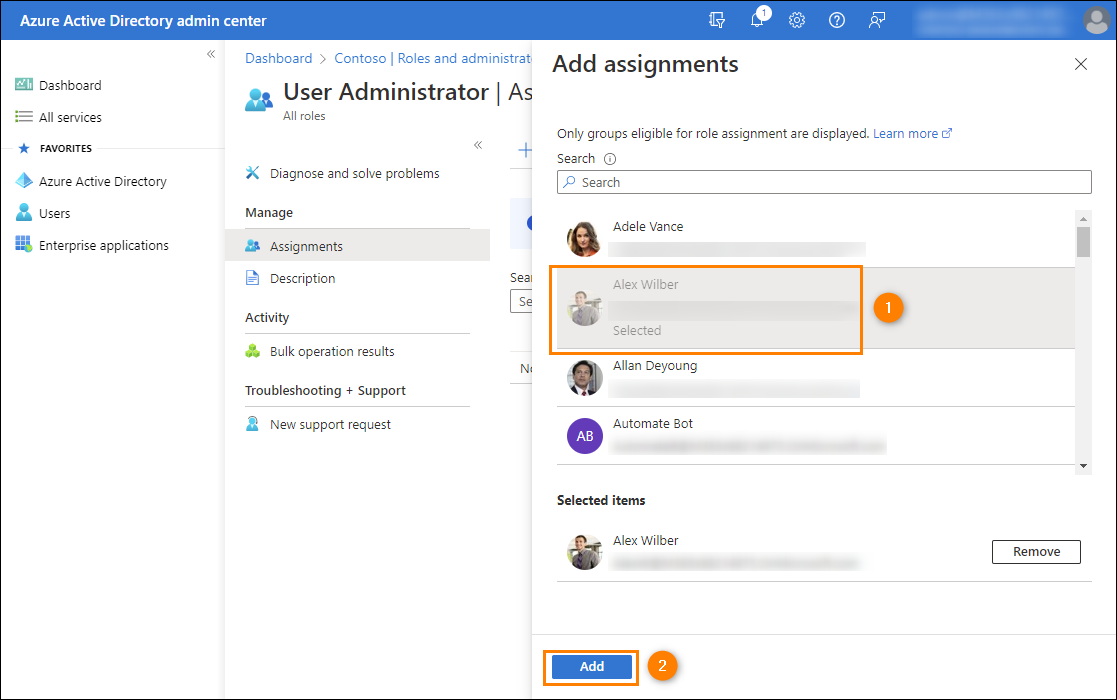Click the Description document icon
This screenshot has width=1117, height=700.
[x=252, y=278]
